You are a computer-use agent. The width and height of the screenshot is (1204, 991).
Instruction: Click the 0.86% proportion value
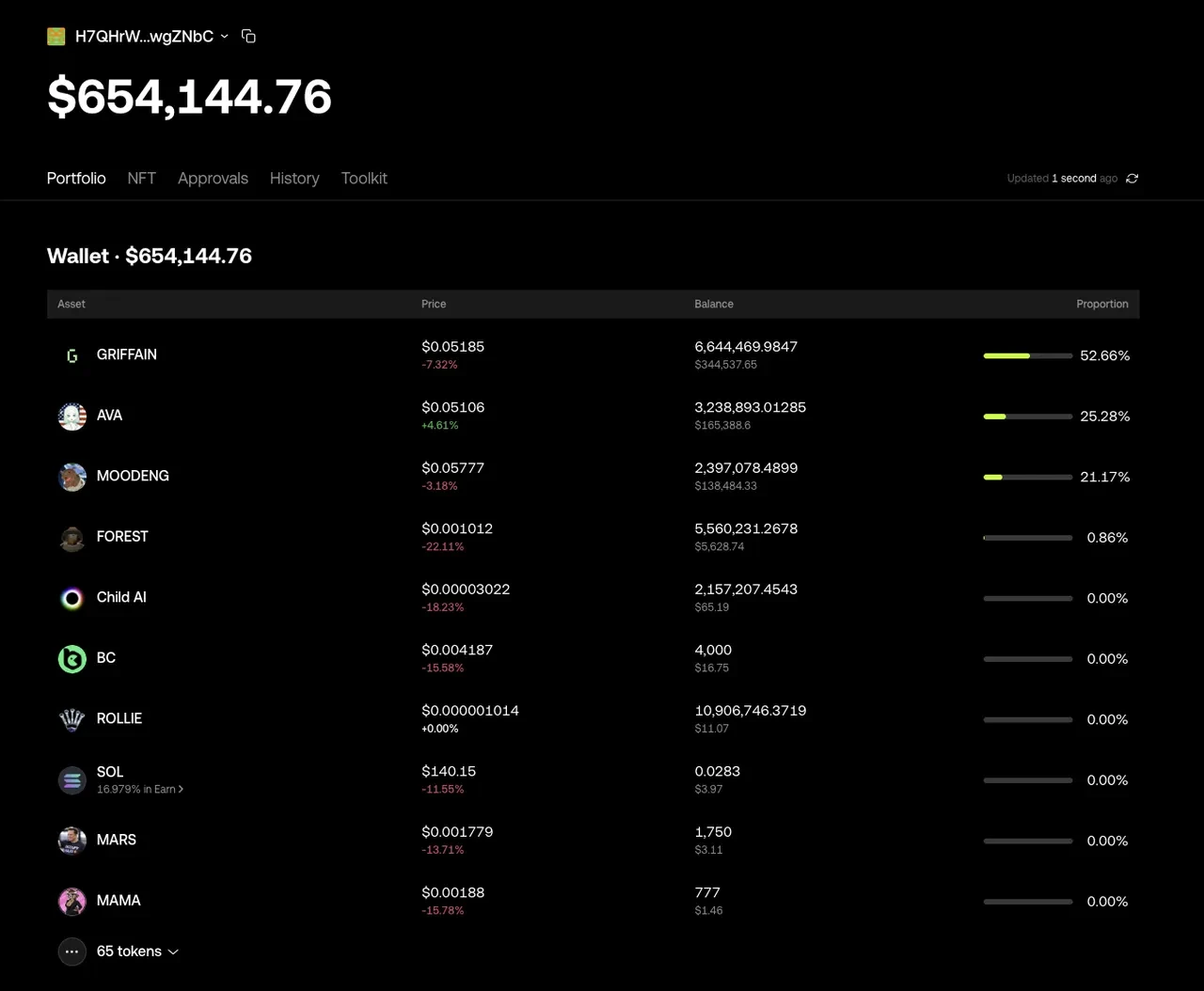[1107, 537]
